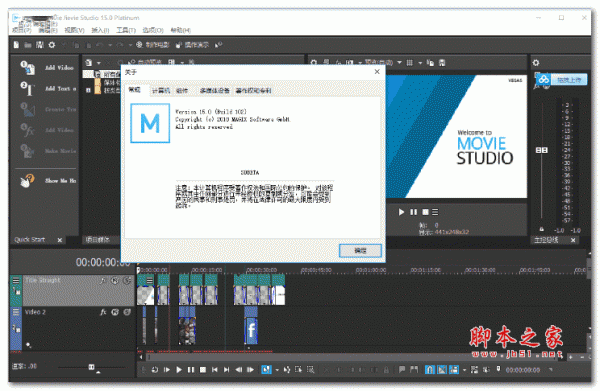Click the Open folder icon in main toolbar
The height and width of the screenshot is (391, 600).
coord(28,45)
